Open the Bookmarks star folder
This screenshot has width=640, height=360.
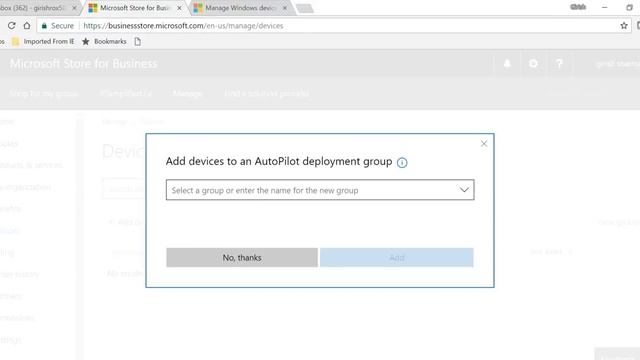104,41
